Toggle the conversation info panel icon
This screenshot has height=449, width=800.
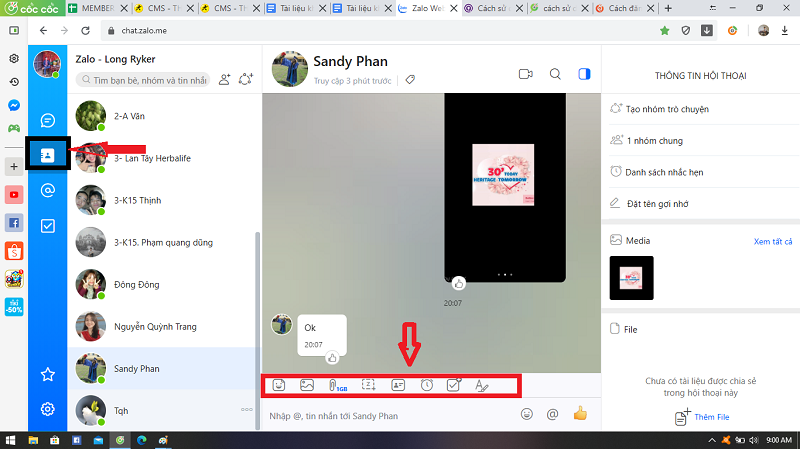(x=584, y=74)
